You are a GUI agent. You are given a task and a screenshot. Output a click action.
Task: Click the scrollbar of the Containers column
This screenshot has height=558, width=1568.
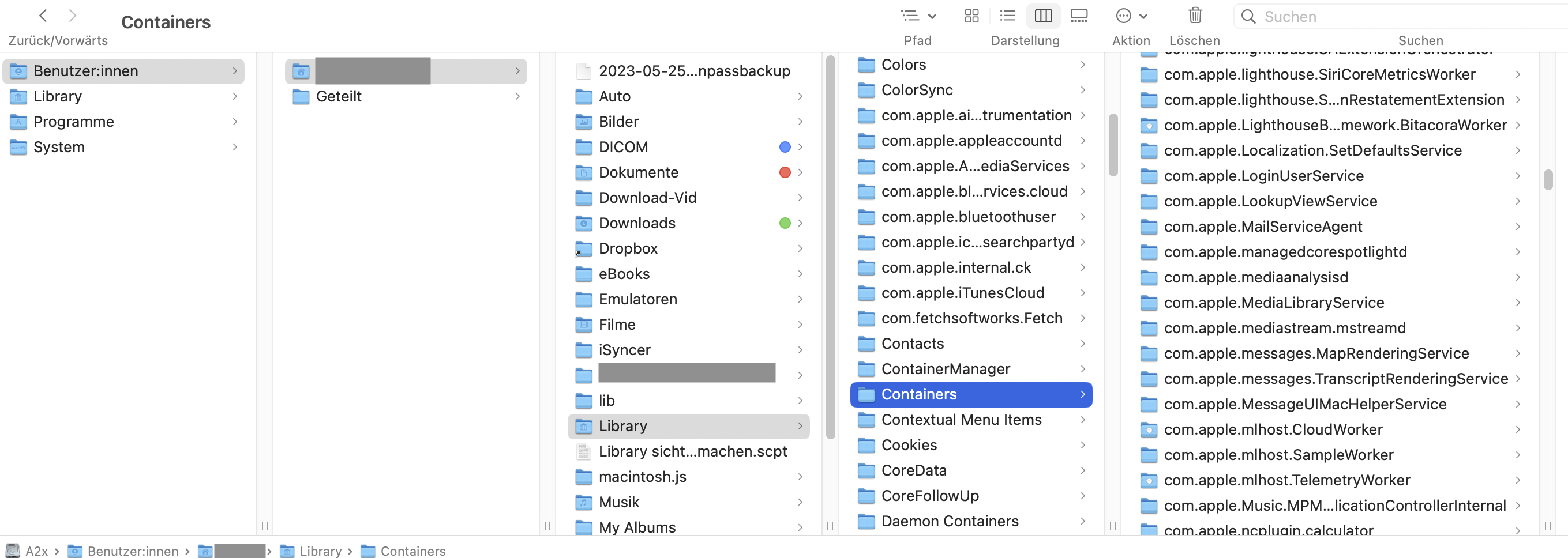click(x=1547, y=180)
